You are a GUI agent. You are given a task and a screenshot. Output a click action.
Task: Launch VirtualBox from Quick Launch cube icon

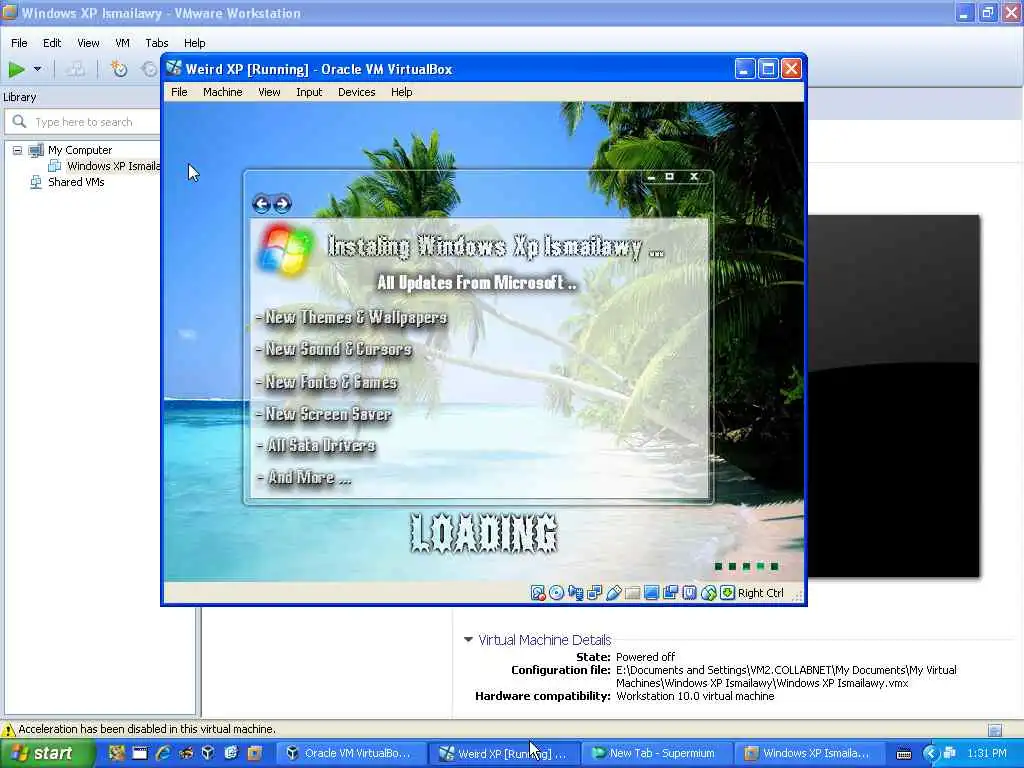[208, 753]
